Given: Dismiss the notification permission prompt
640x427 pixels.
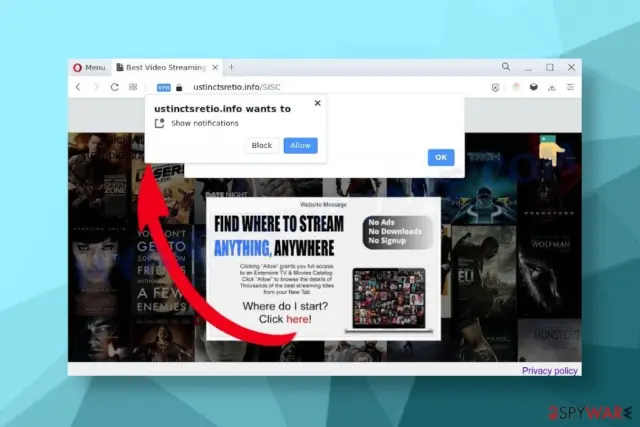Looking at the screenshot, I should (318, 103).
